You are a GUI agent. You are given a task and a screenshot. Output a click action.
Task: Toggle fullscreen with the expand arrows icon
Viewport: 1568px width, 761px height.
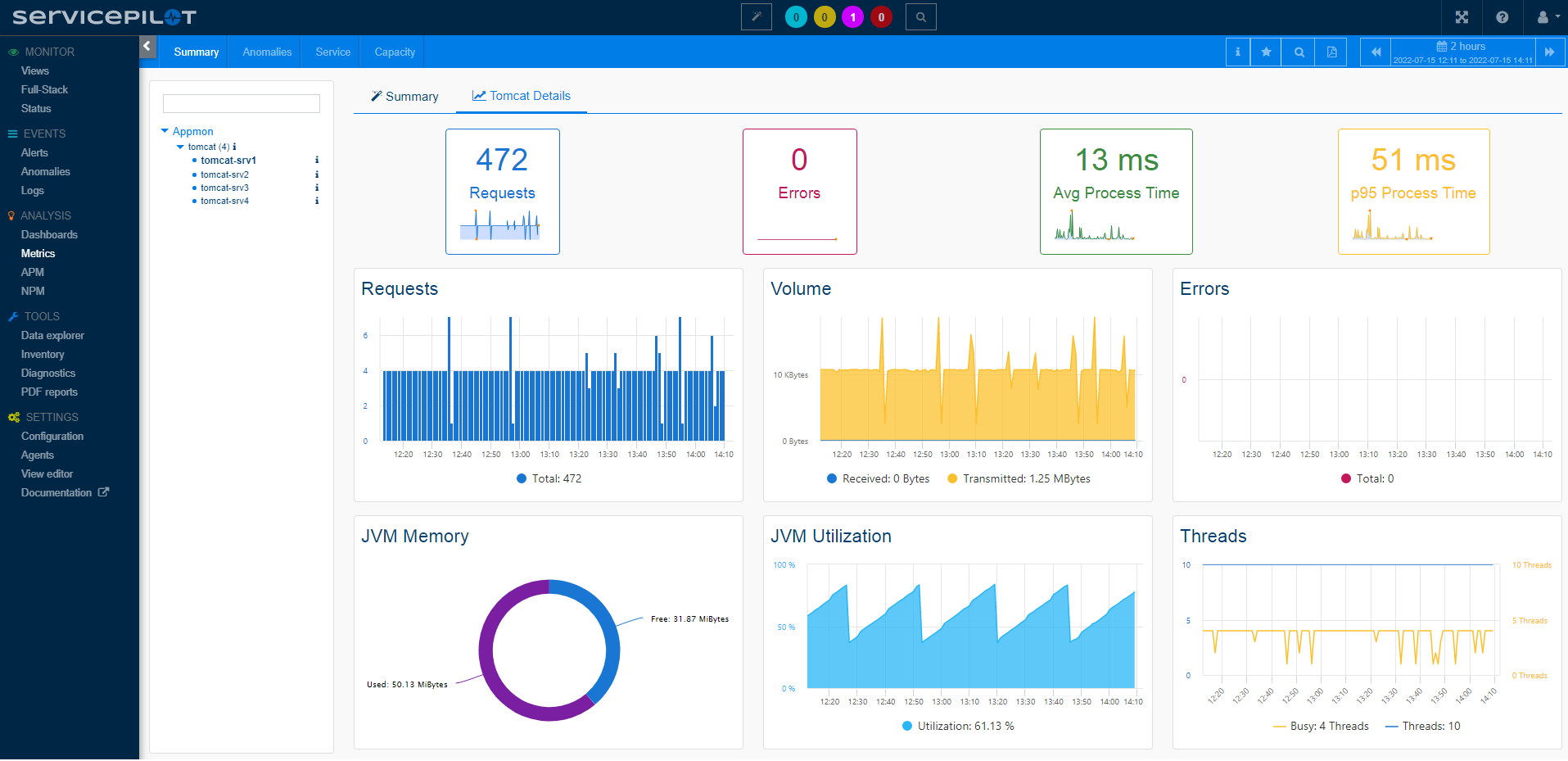[x=1462, y=17]
